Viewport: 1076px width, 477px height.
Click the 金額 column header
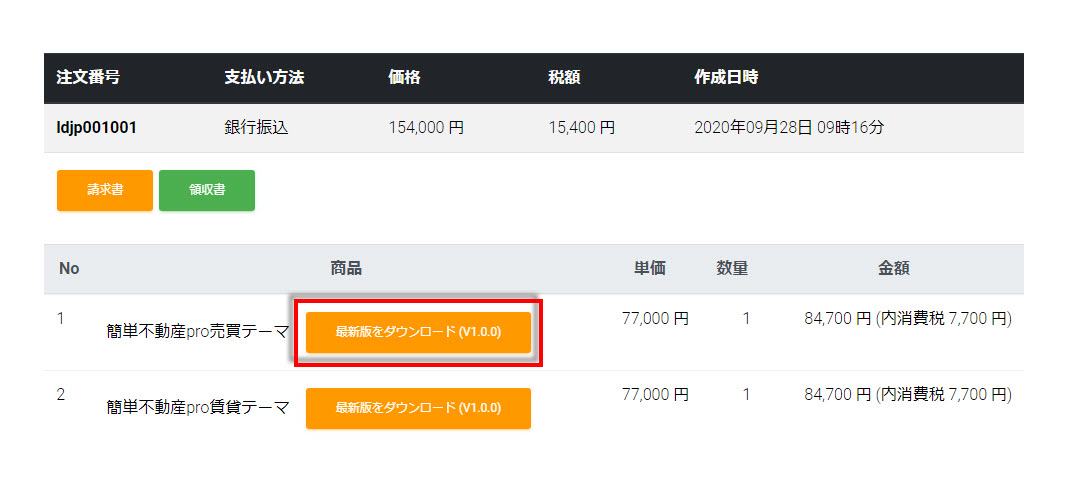[x=894, y=268]
